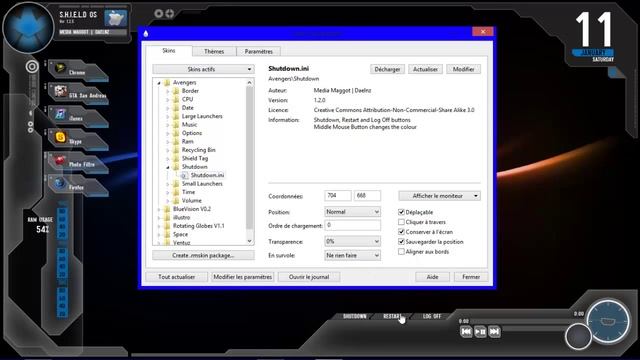
Task: Click the X coordinate field showing 704
Action: point(338,196)
